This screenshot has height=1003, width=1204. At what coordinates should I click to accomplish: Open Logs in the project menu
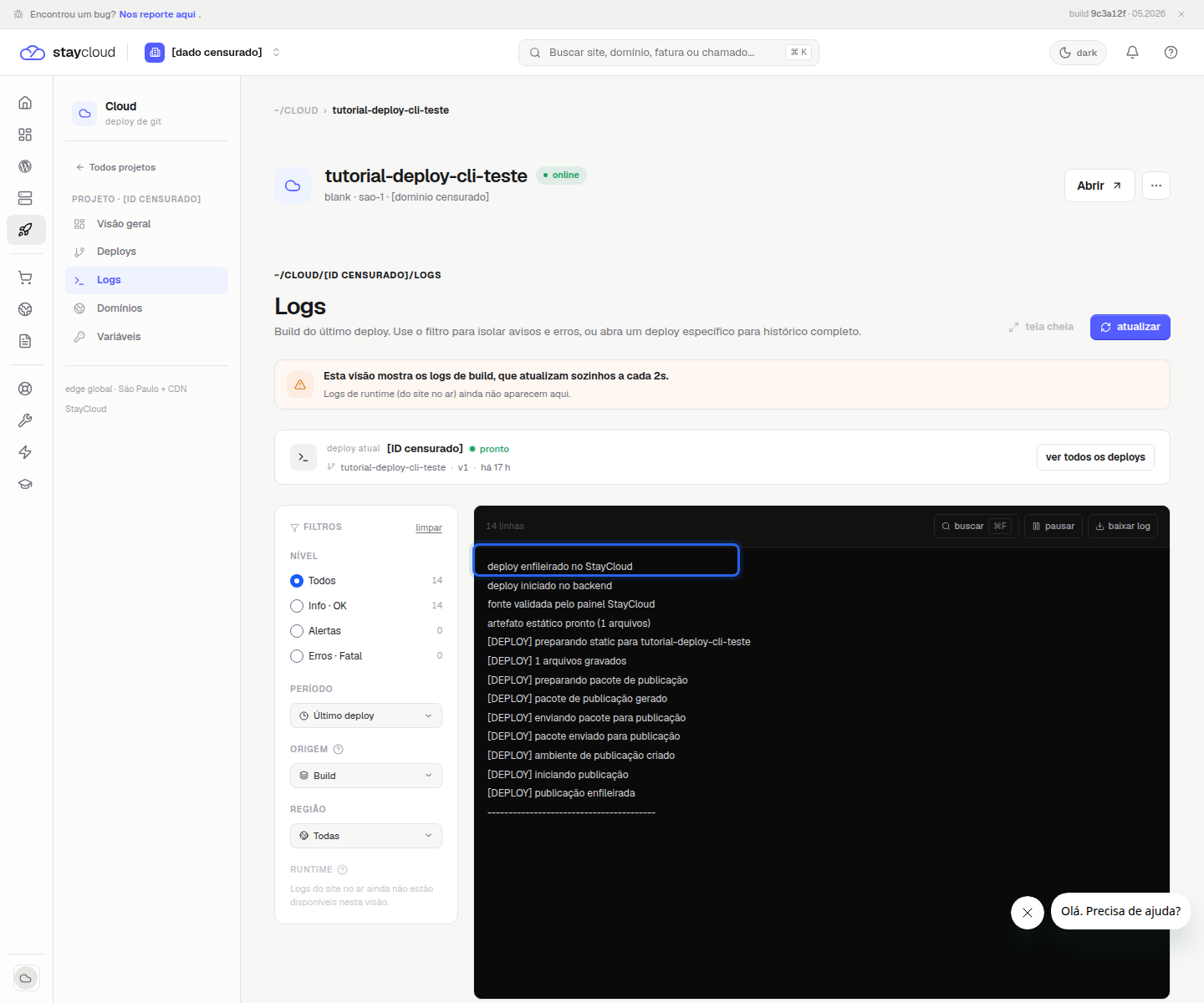coord(146,280)
